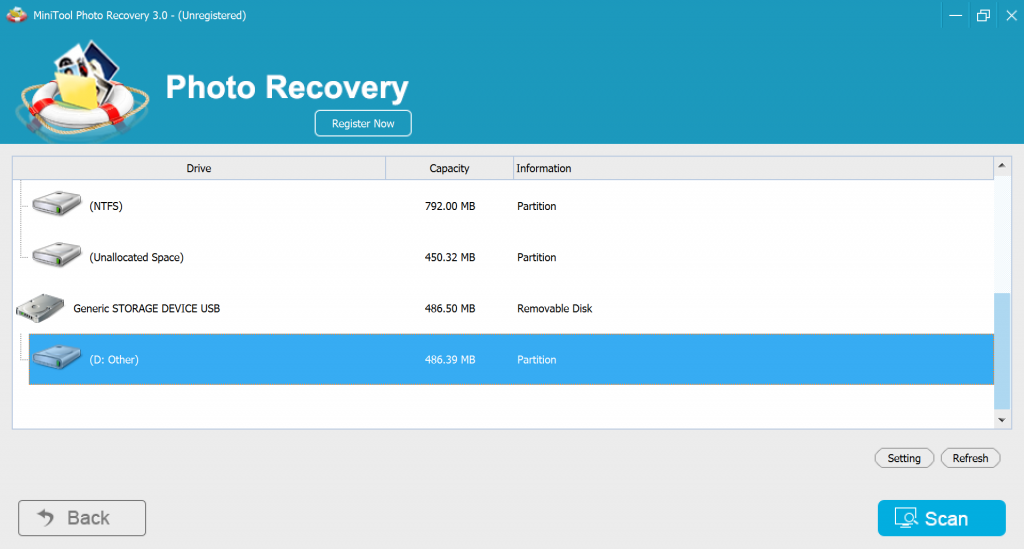Click Partition info in the NTFS row
The width and height of the screenshot is (1024, 549).
(537, 206)
